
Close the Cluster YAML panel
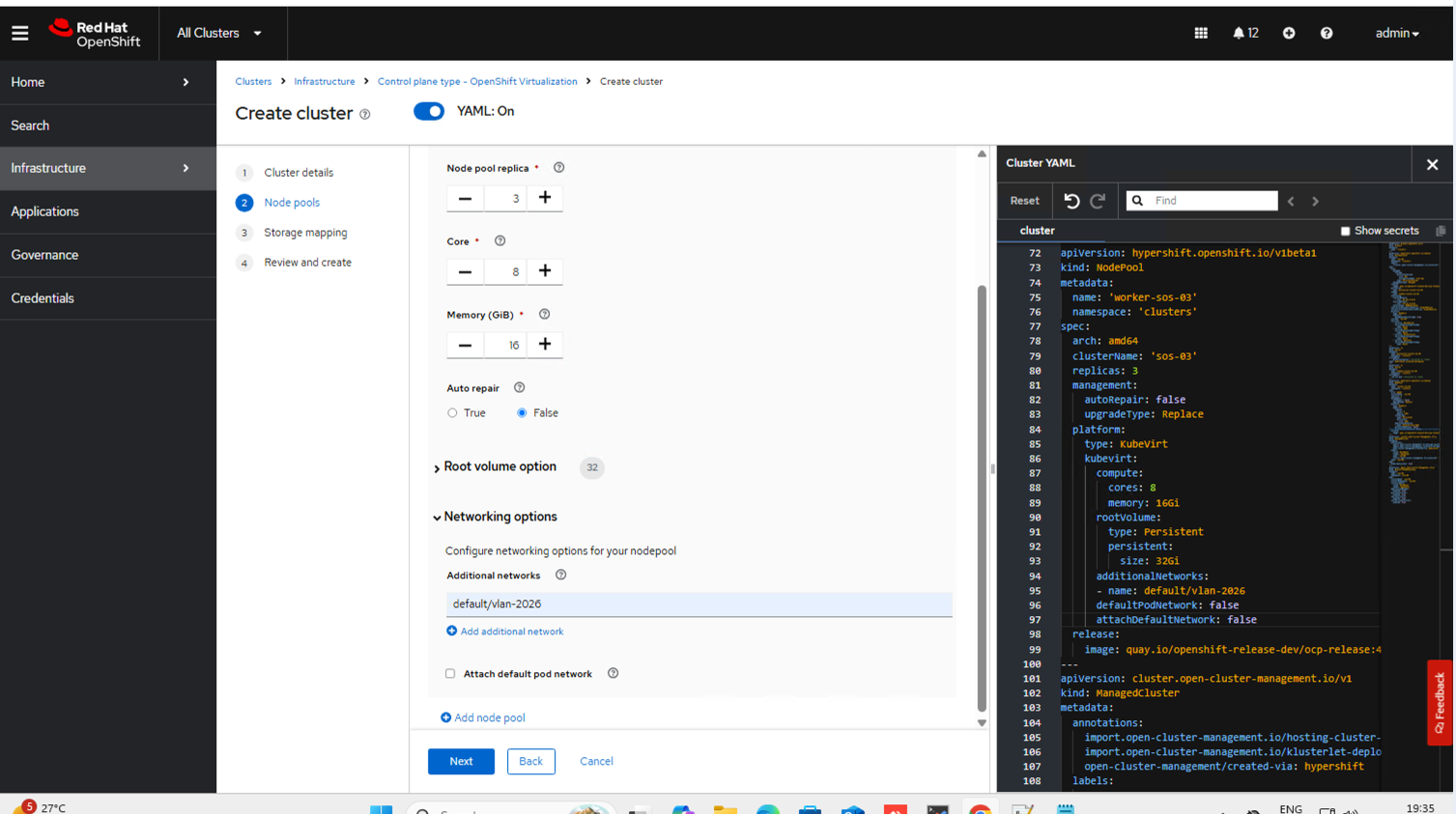coord(1432,165)
